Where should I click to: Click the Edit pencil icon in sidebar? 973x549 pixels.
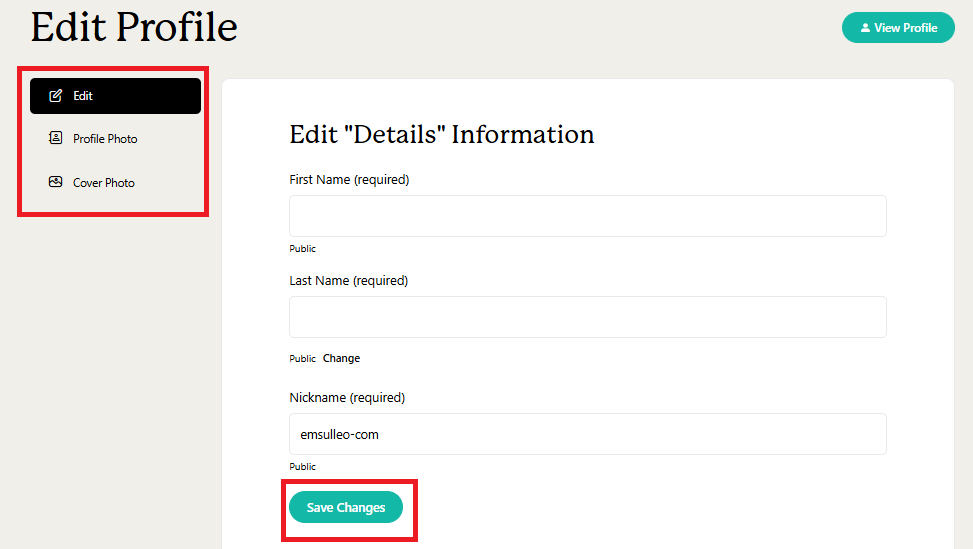pos(55,96)
